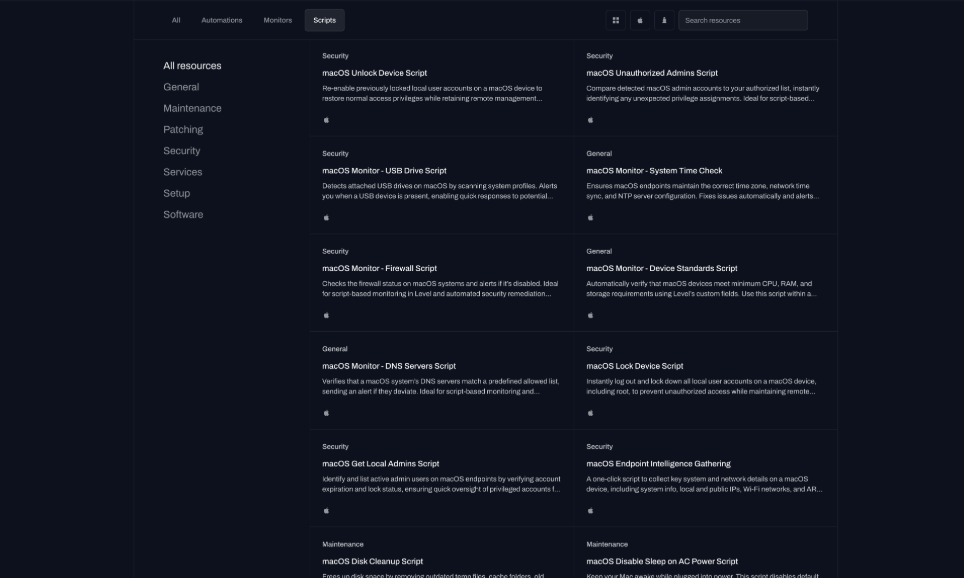Click Apple icon under macOS Lock Device Script
964x578 pixels.
(590, 413)
